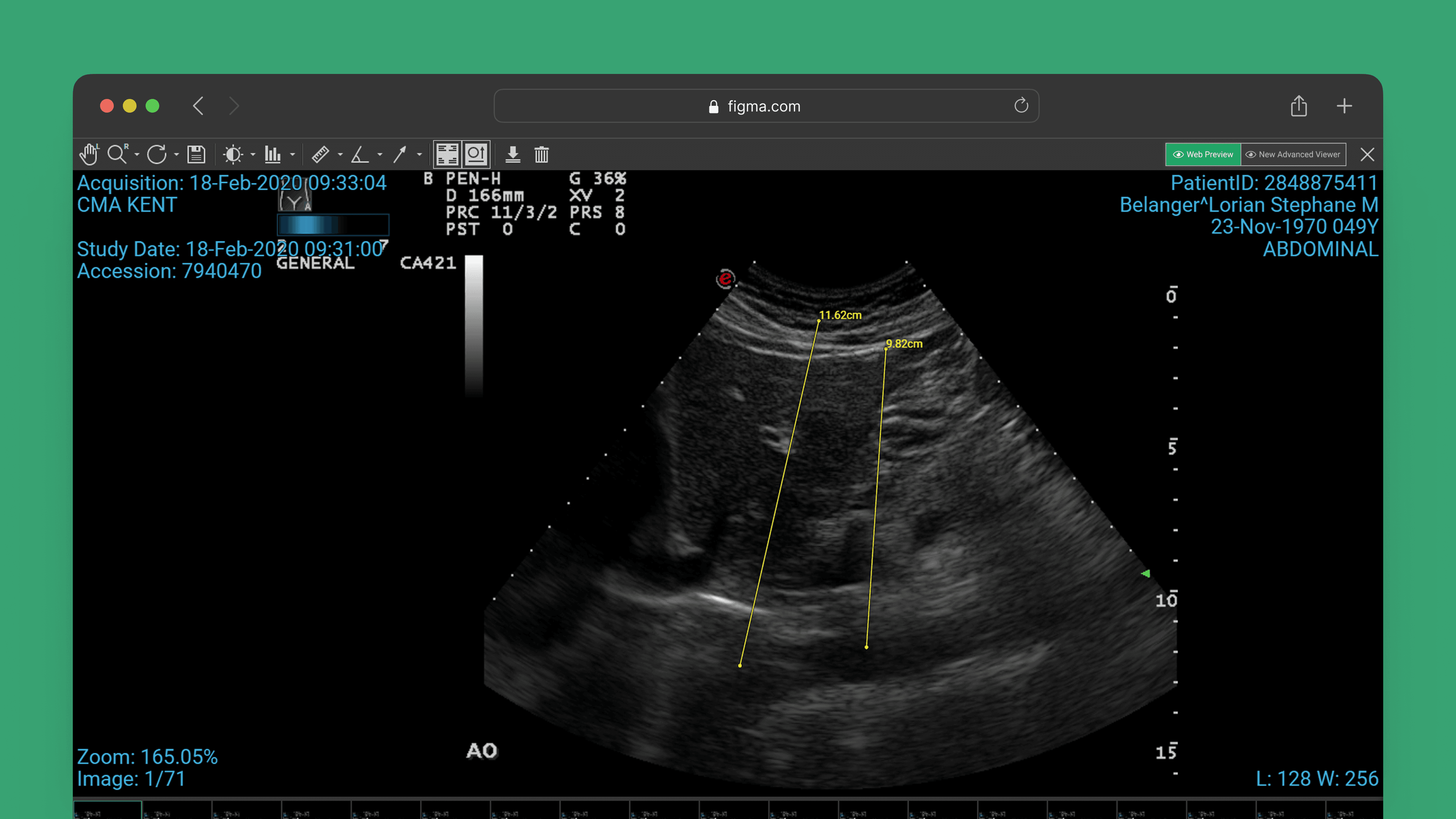Toggle the orientation/scout overlay button
Image resolution: width=1456 pixels, height=819 pixels.
476,154
